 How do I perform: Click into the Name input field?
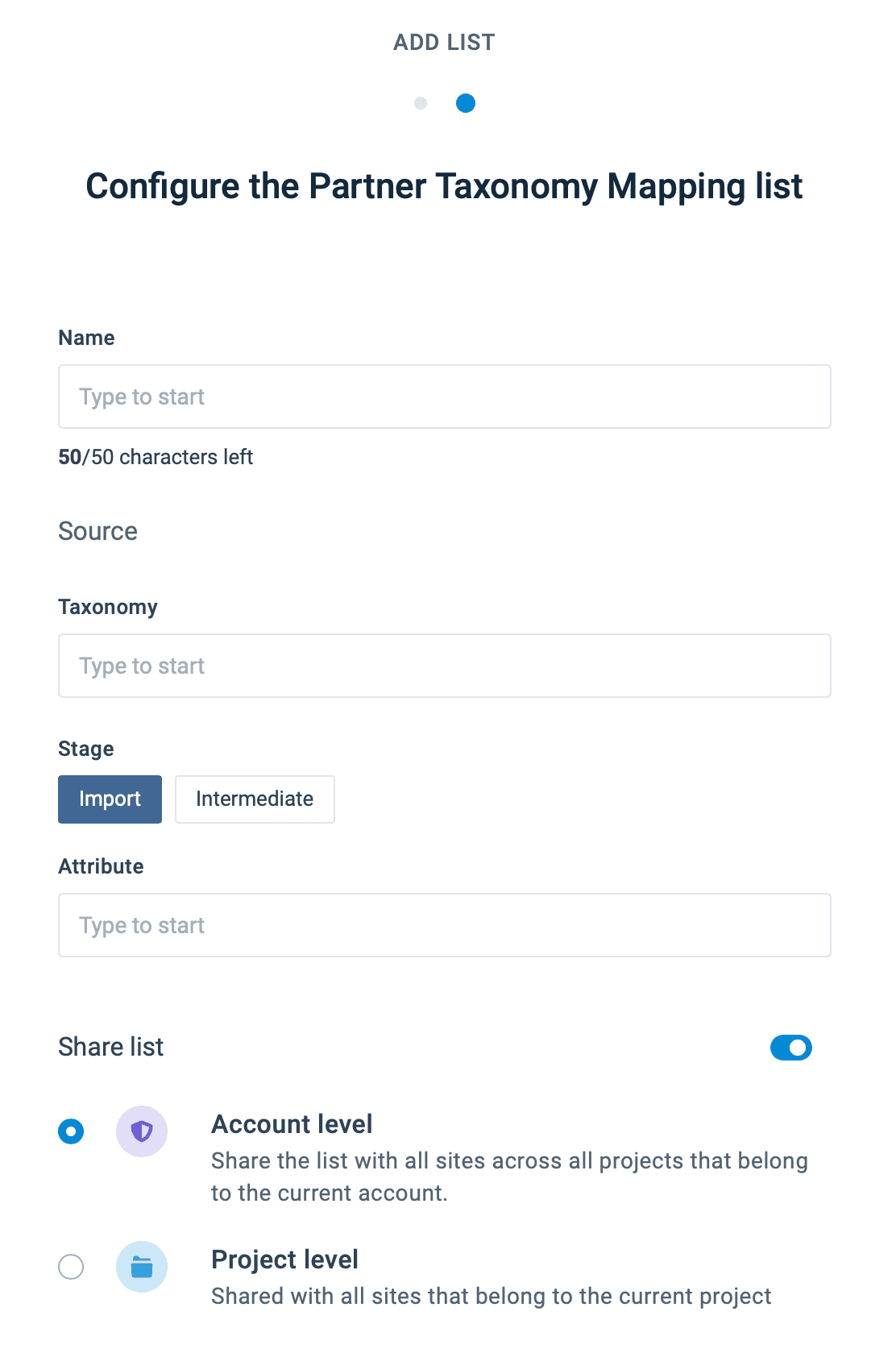444,396
